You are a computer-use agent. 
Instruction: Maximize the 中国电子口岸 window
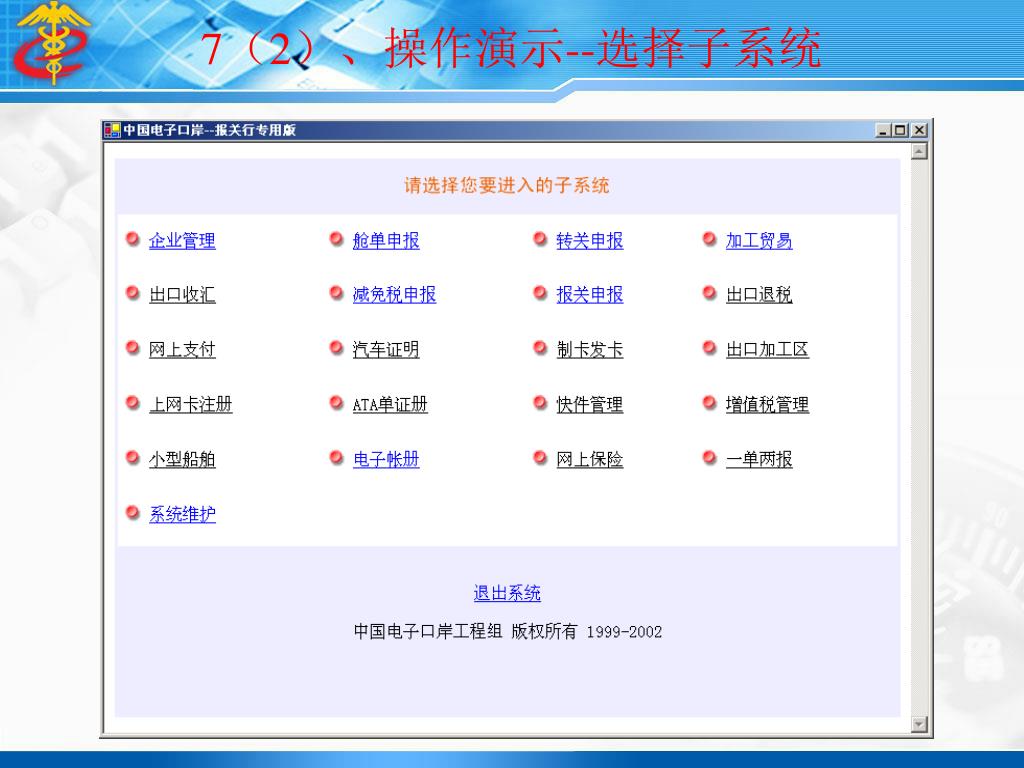pyautogui.click(x=900, y=130)
